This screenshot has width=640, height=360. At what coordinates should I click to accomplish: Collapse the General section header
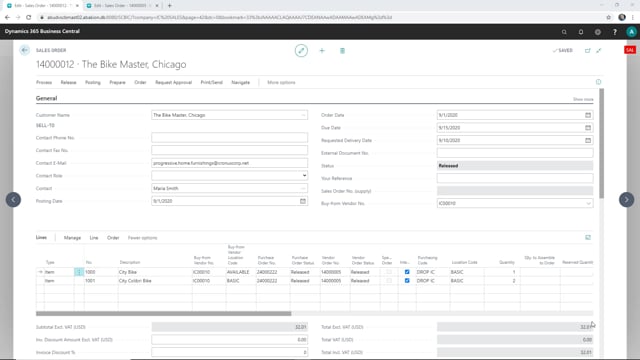point(47,98)
